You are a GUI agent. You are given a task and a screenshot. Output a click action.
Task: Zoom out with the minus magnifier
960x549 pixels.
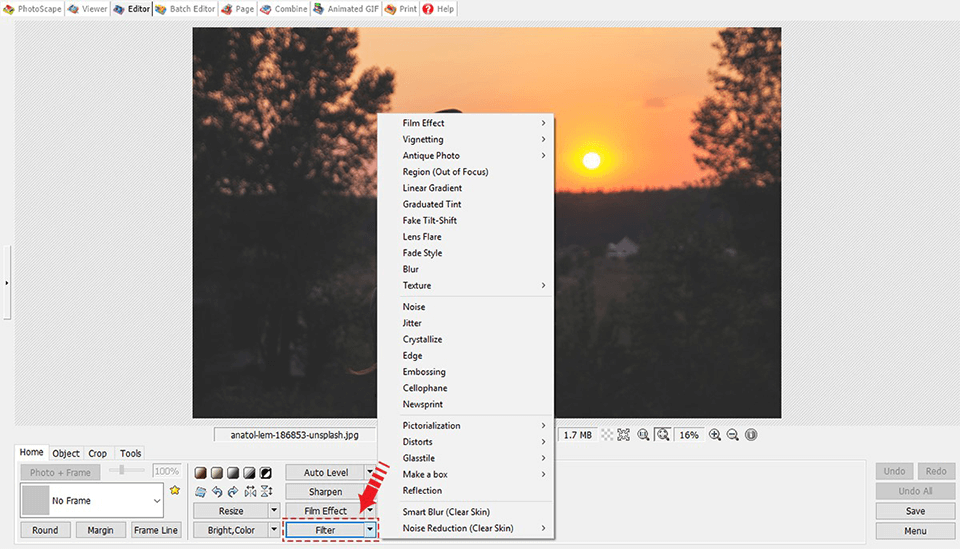pyautogui.click(x=732, y=435)
